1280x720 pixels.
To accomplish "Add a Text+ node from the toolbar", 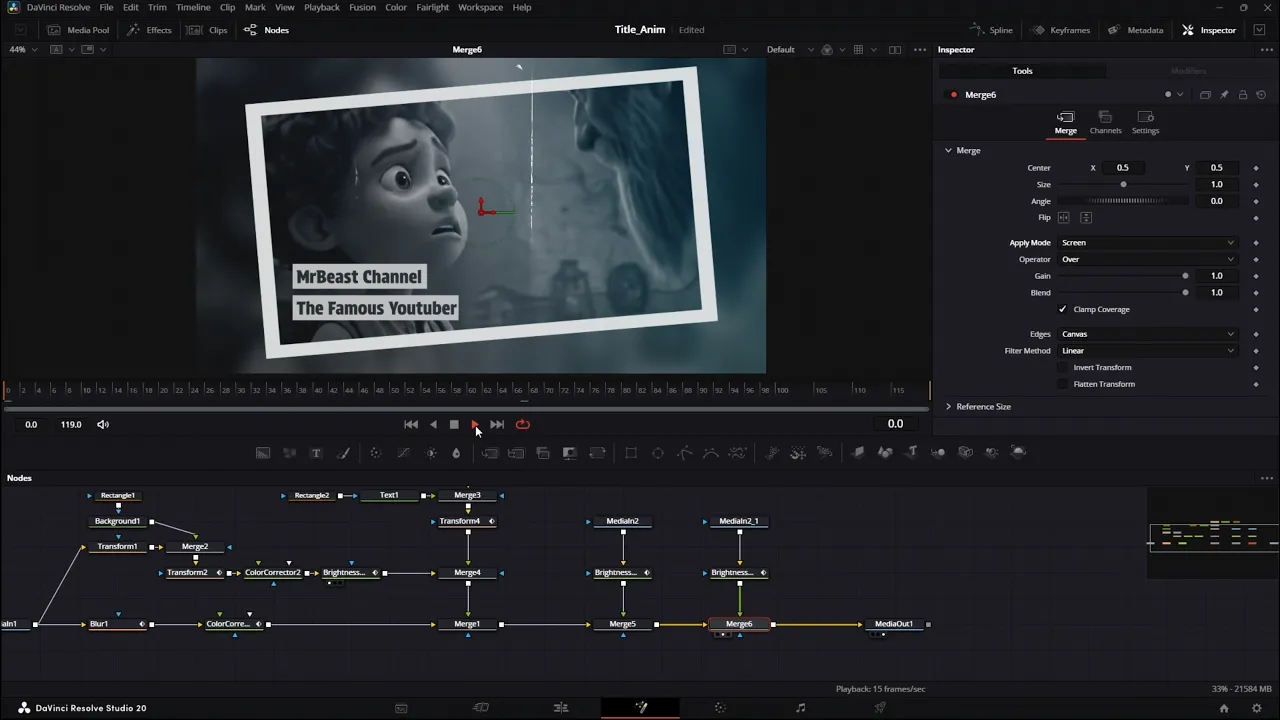I will tap(316, 453).
